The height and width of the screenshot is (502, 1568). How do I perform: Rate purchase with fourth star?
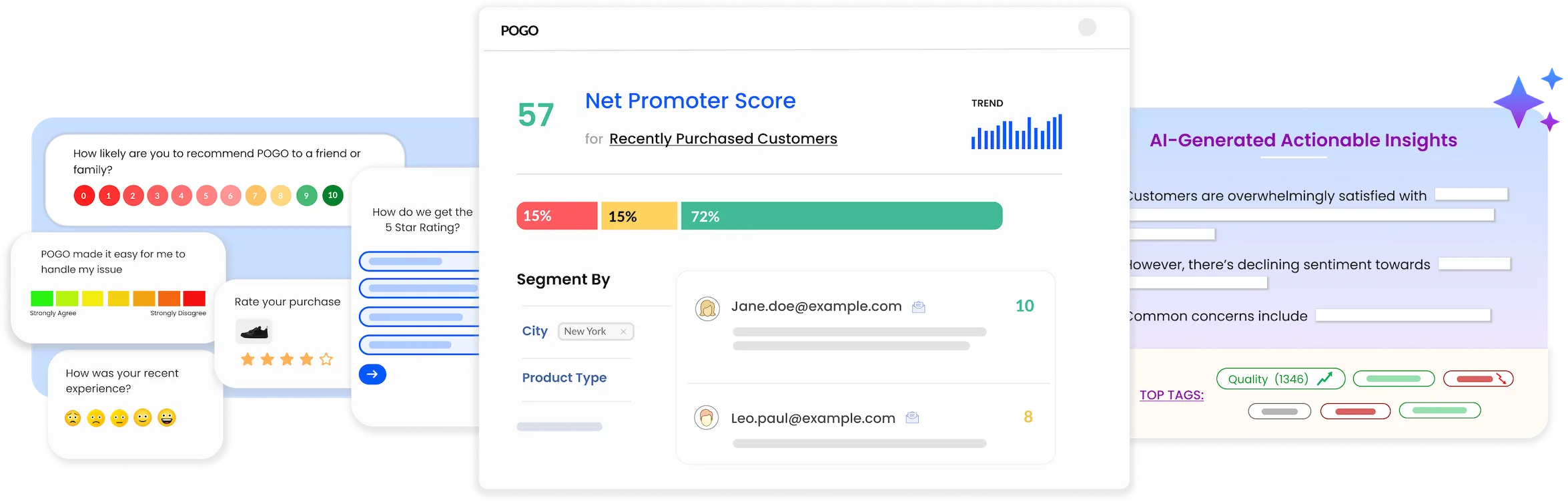[306, 359]
